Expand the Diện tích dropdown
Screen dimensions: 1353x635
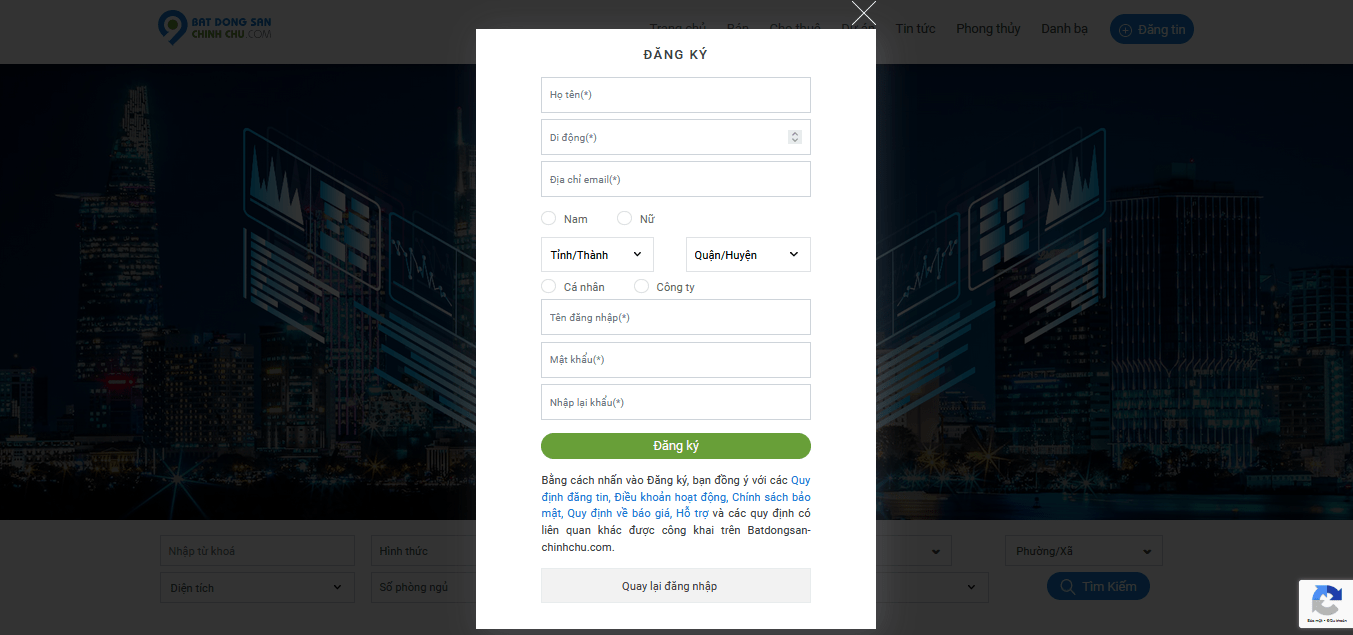257,587
